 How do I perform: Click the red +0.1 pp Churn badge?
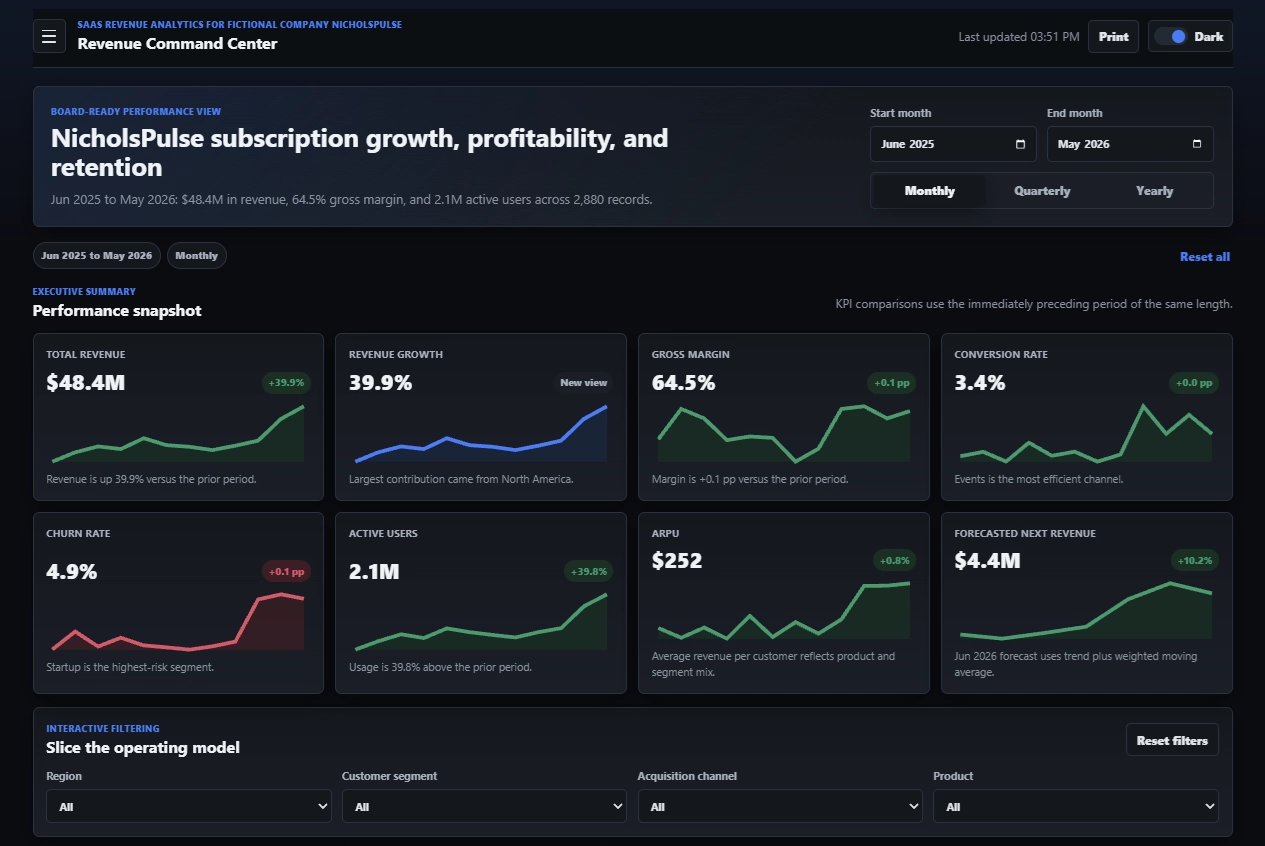click(x=286, y=571)
